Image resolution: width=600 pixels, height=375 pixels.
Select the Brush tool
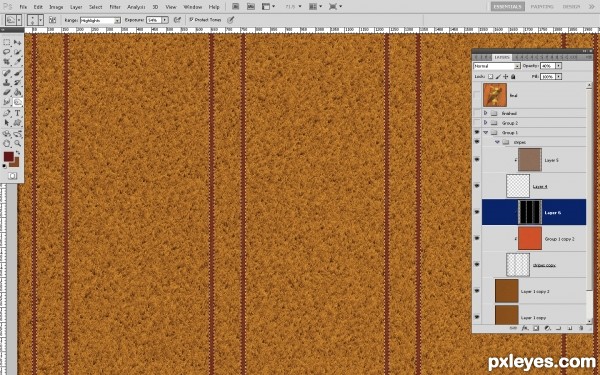(18, 73)
